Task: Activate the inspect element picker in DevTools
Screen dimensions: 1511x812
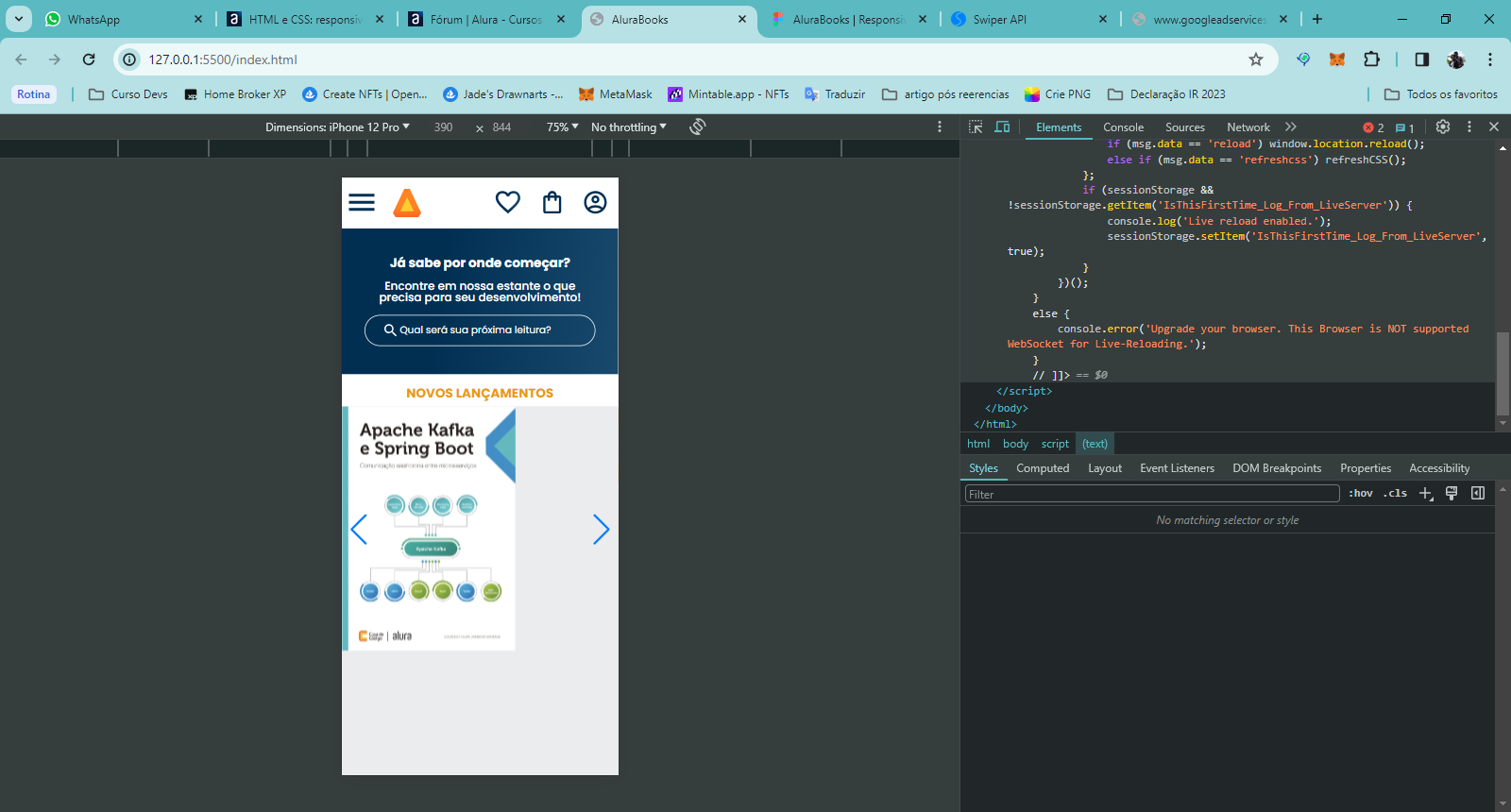Action: (x=976, y=127)
